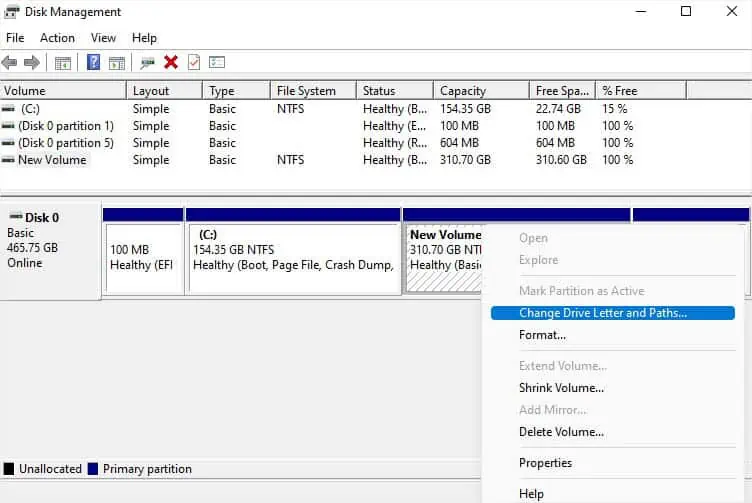Click the settings list toolbar icon
Viewport: 752px width, 503px height.
coord(217,62)
